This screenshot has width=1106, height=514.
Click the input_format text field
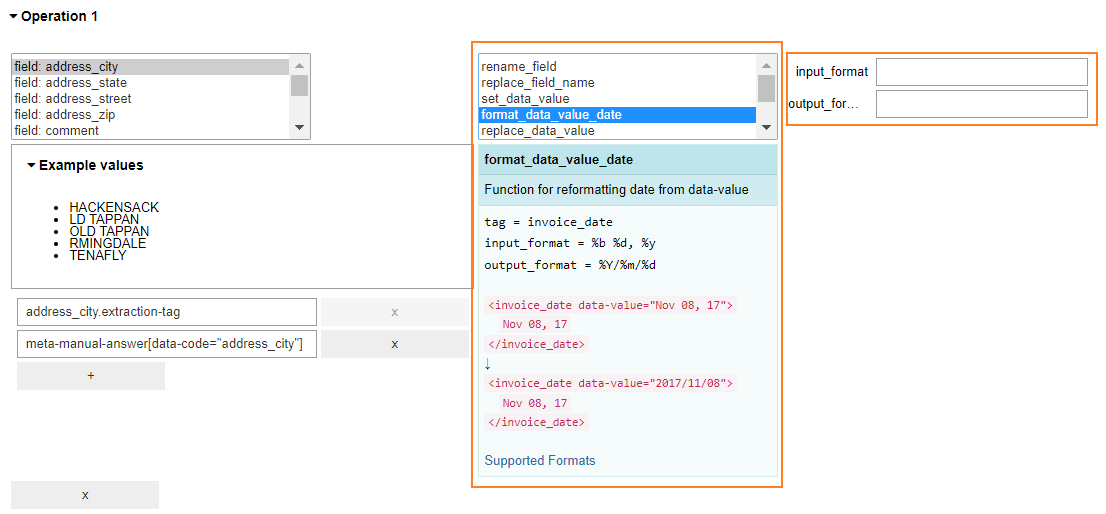click(x=982, y=72)
